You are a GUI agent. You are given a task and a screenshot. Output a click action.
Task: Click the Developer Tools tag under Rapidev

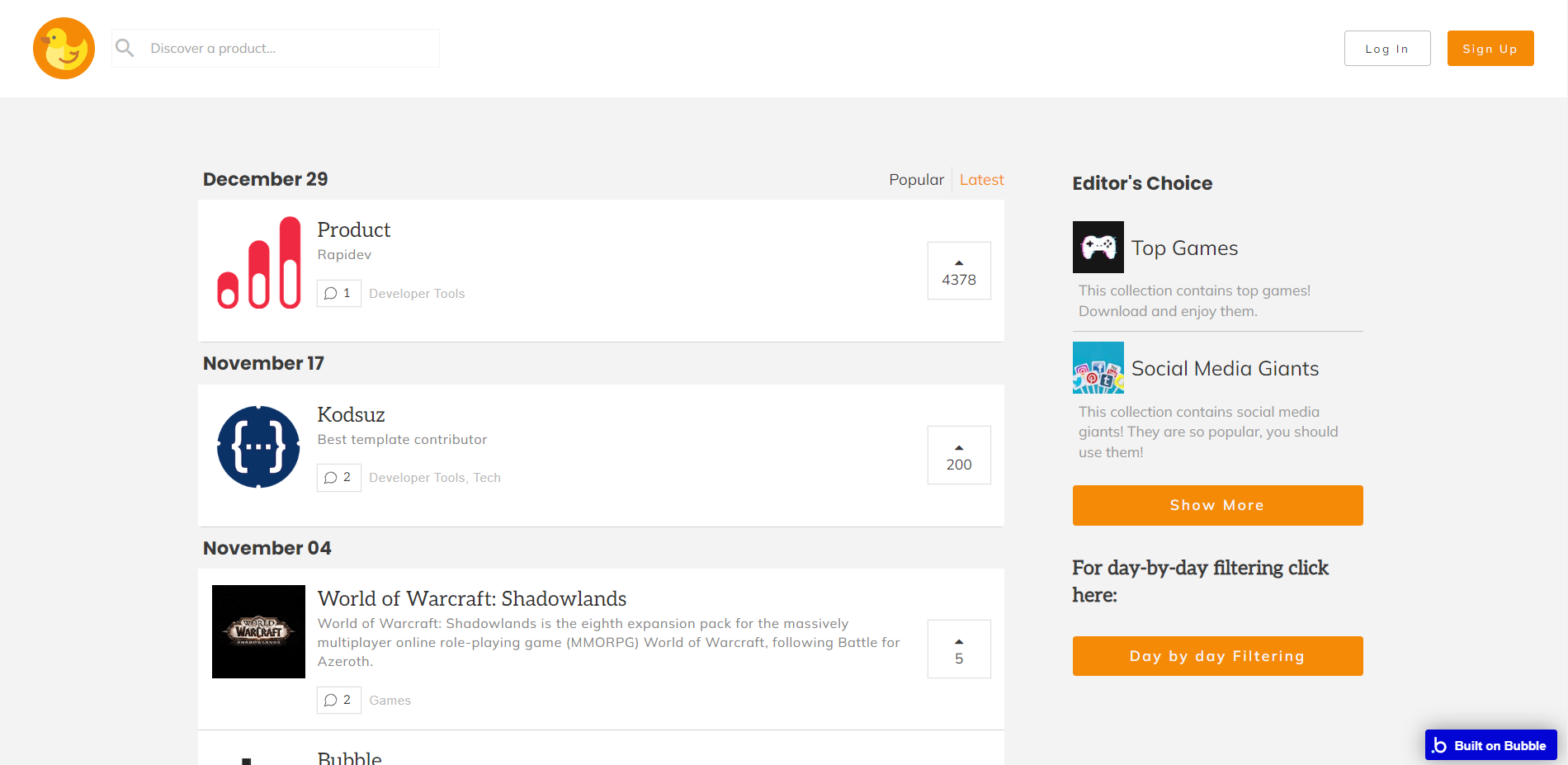click(x=417, y=294)
